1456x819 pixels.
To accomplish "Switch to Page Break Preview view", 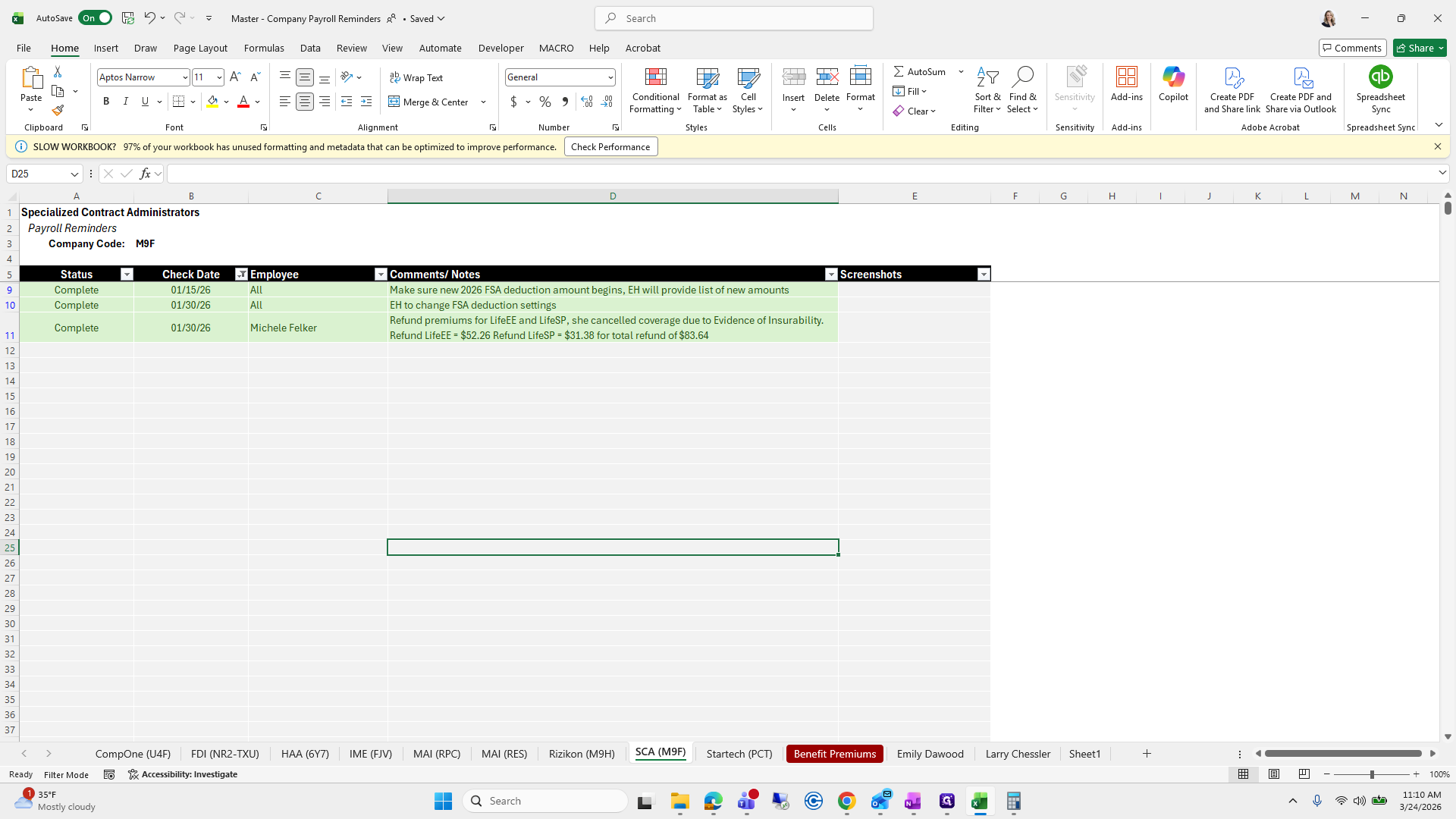I will pos(1304,774).
